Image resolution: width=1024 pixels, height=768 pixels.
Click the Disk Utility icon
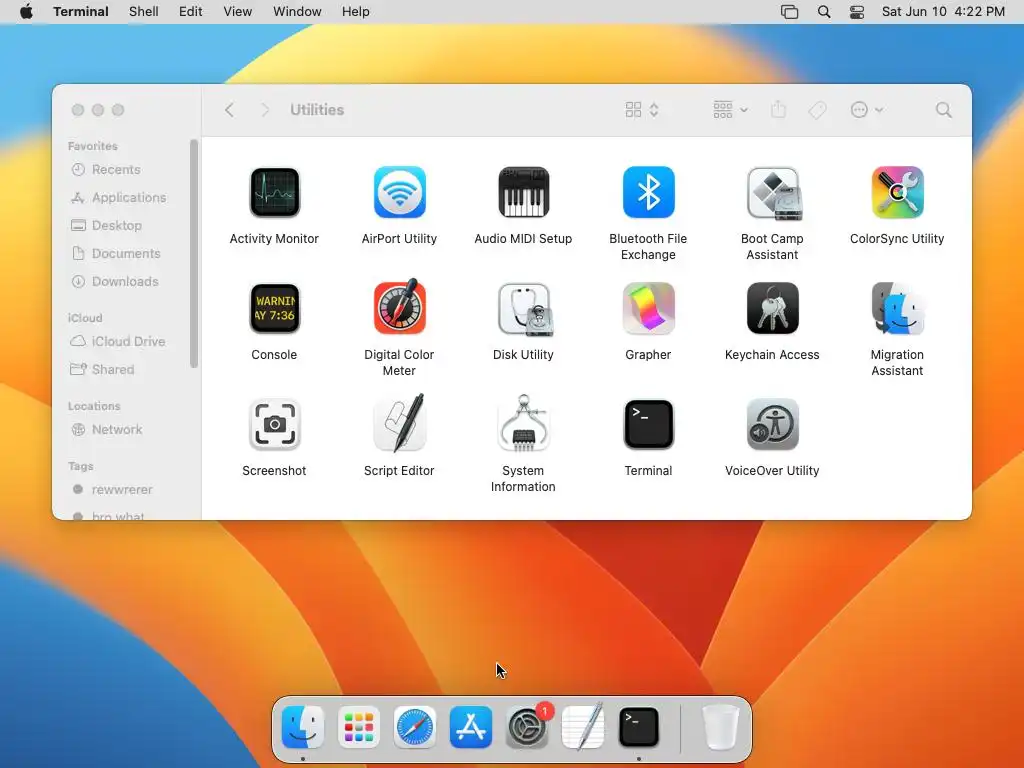point(525,309)
